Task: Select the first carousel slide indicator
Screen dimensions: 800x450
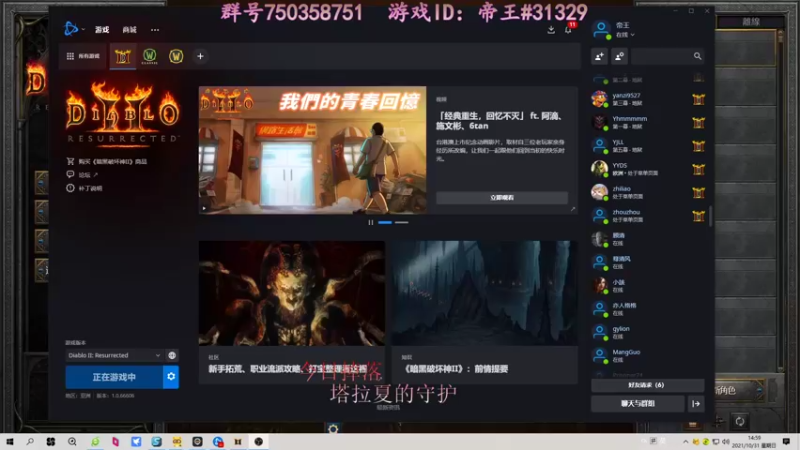Action: [385, 222]
